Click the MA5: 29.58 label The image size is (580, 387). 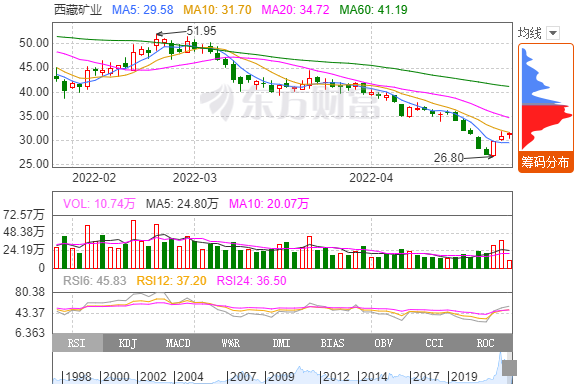(x=143, y=10)
